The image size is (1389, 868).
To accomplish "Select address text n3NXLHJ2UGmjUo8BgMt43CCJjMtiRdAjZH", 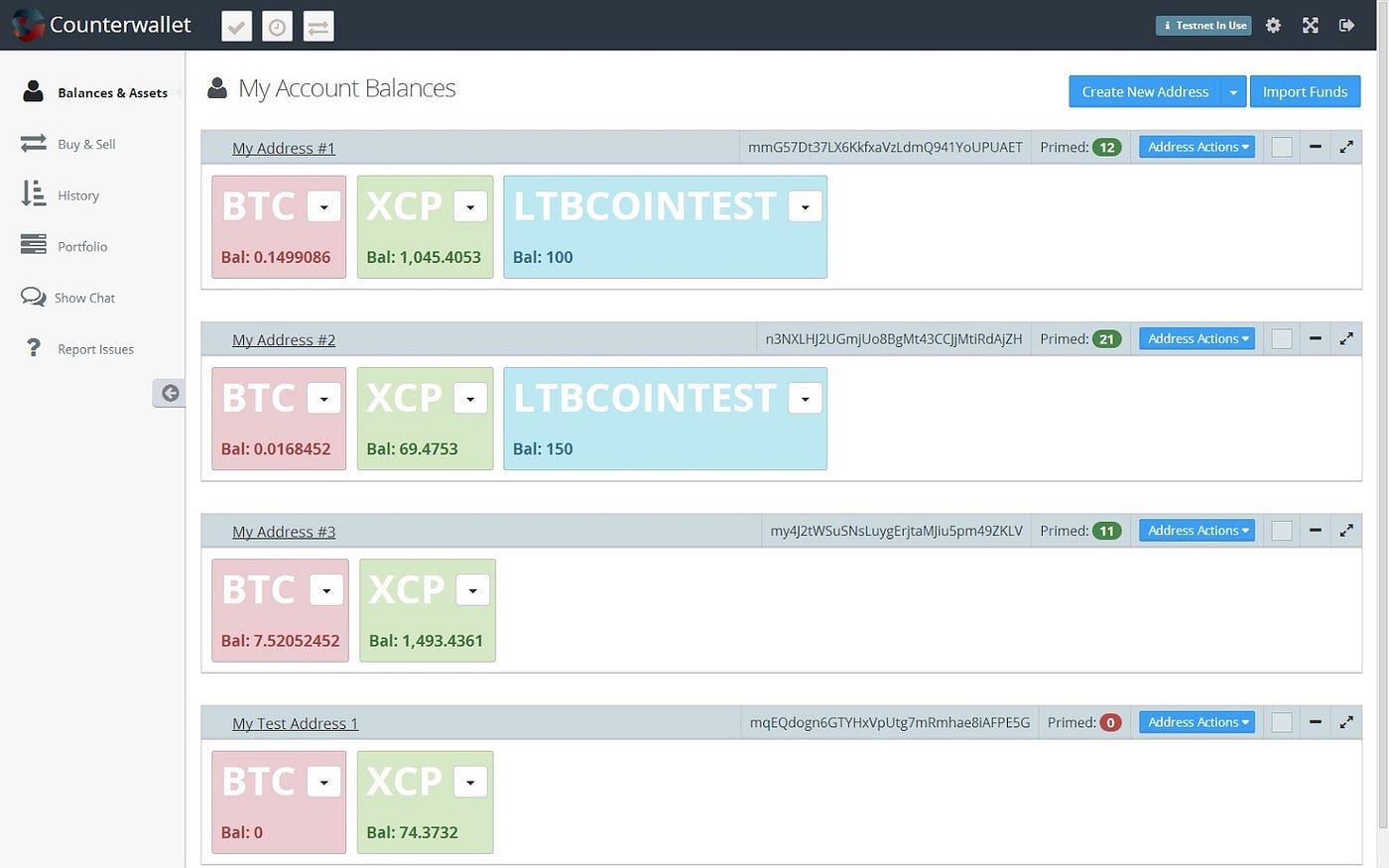I will 894,338.
